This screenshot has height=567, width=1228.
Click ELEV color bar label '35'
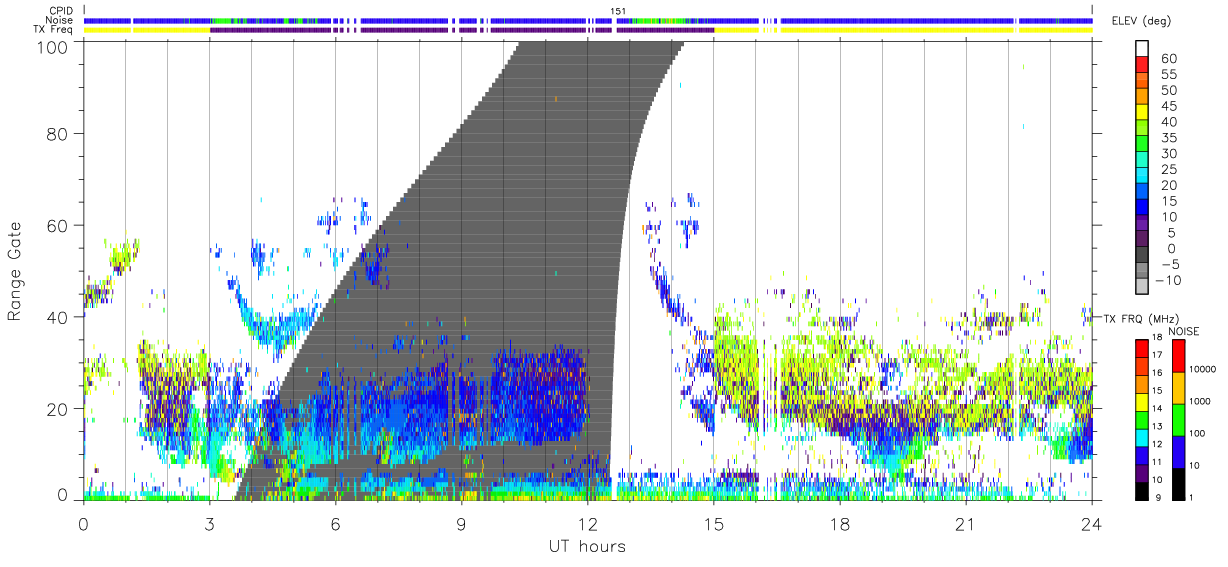point(1167,138)
